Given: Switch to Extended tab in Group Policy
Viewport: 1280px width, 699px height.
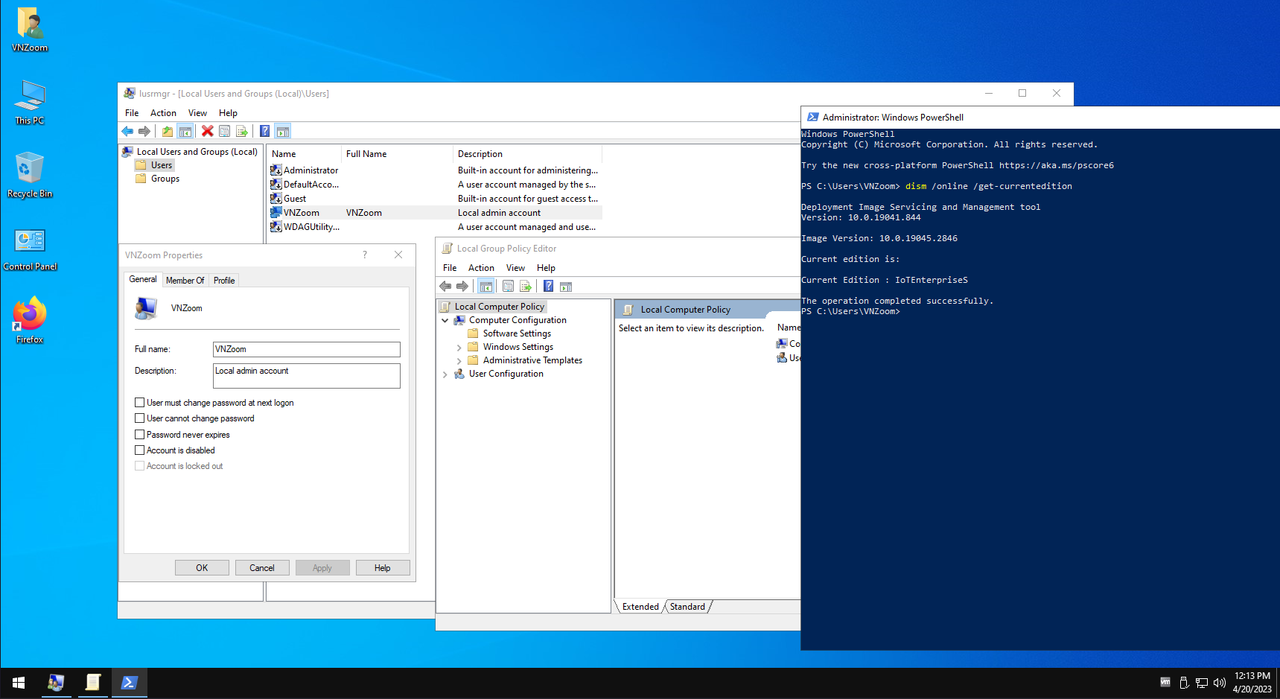Looking at the screenshot, I should tap(640, 607).
